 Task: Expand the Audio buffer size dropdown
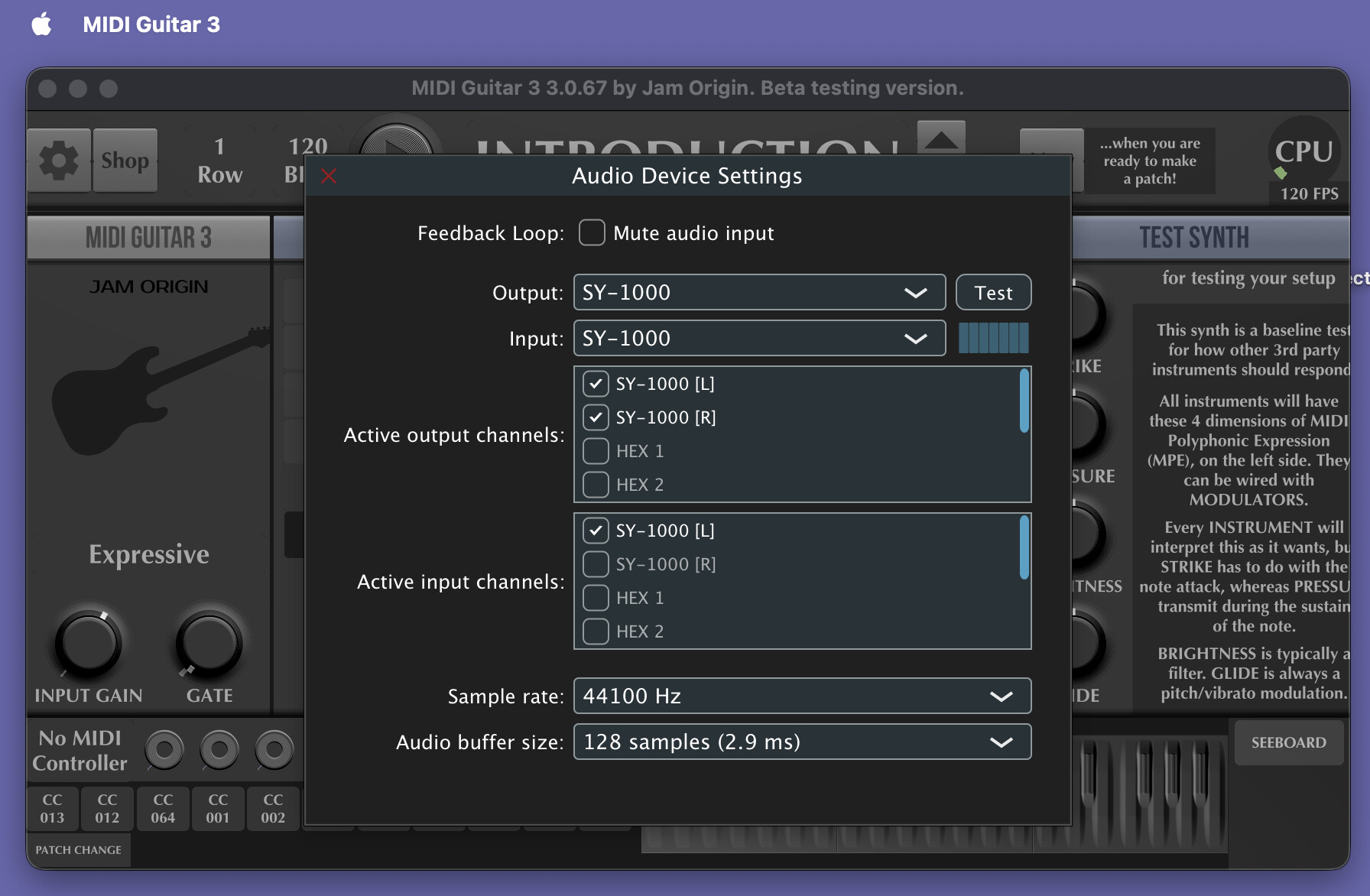click(802, 742)
